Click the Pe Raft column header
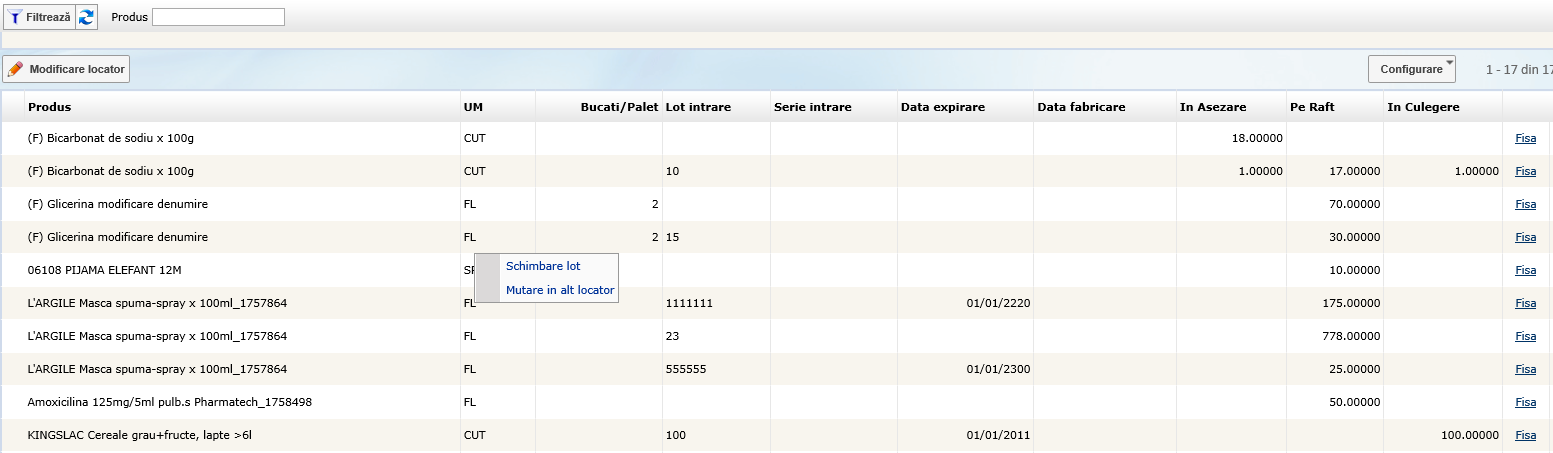This screenshot has height=453, width=1553. [1312, 107]
